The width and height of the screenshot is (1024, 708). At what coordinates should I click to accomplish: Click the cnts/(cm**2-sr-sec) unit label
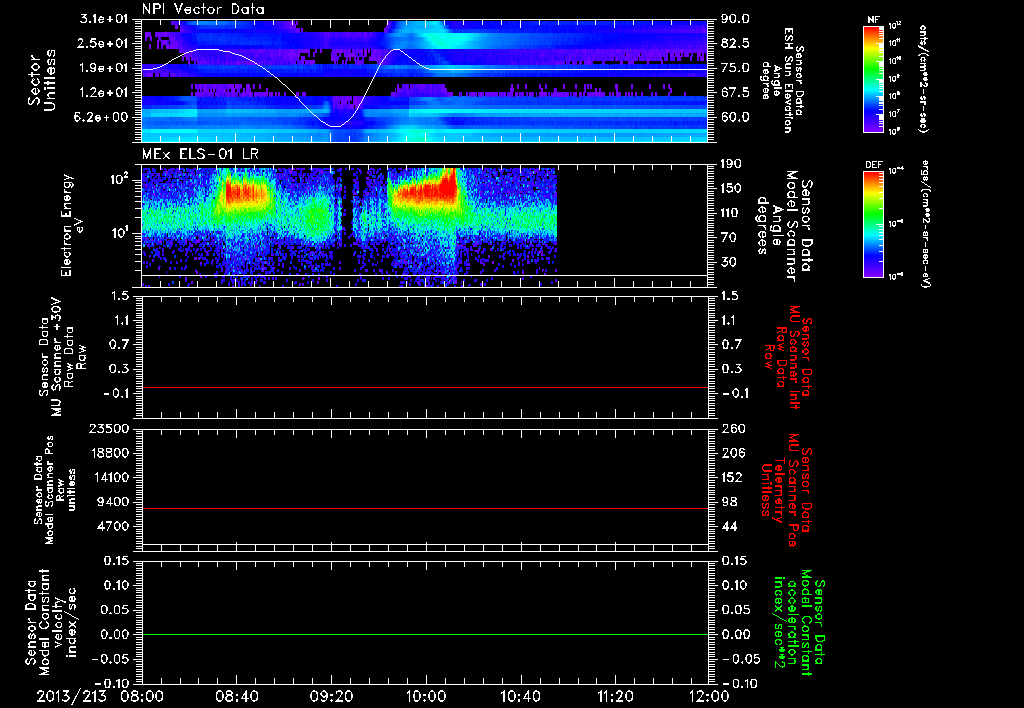pos(923,78)
